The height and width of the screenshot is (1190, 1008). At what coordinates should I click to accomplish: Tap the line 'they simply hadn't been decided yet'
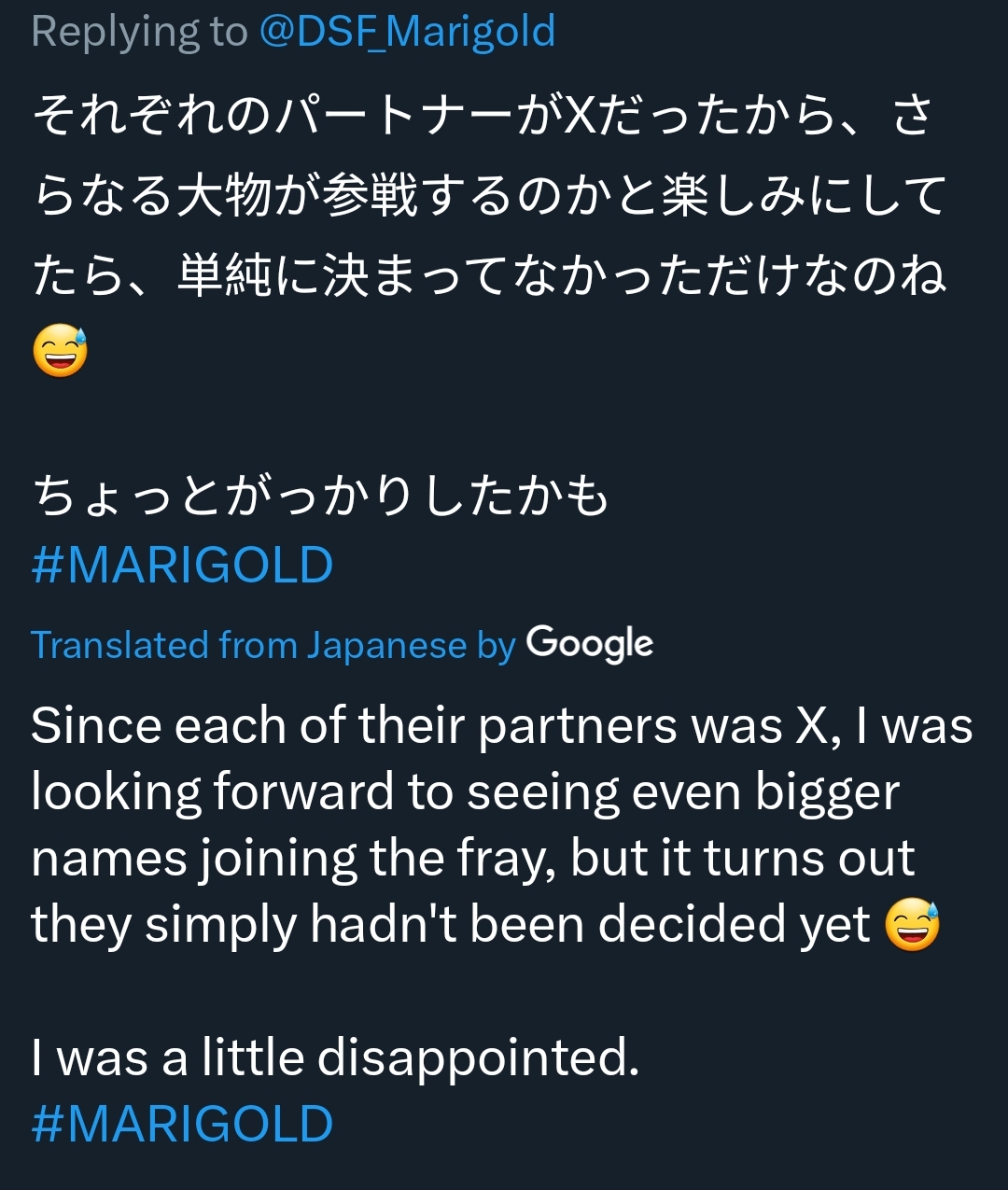coord(451,925)
